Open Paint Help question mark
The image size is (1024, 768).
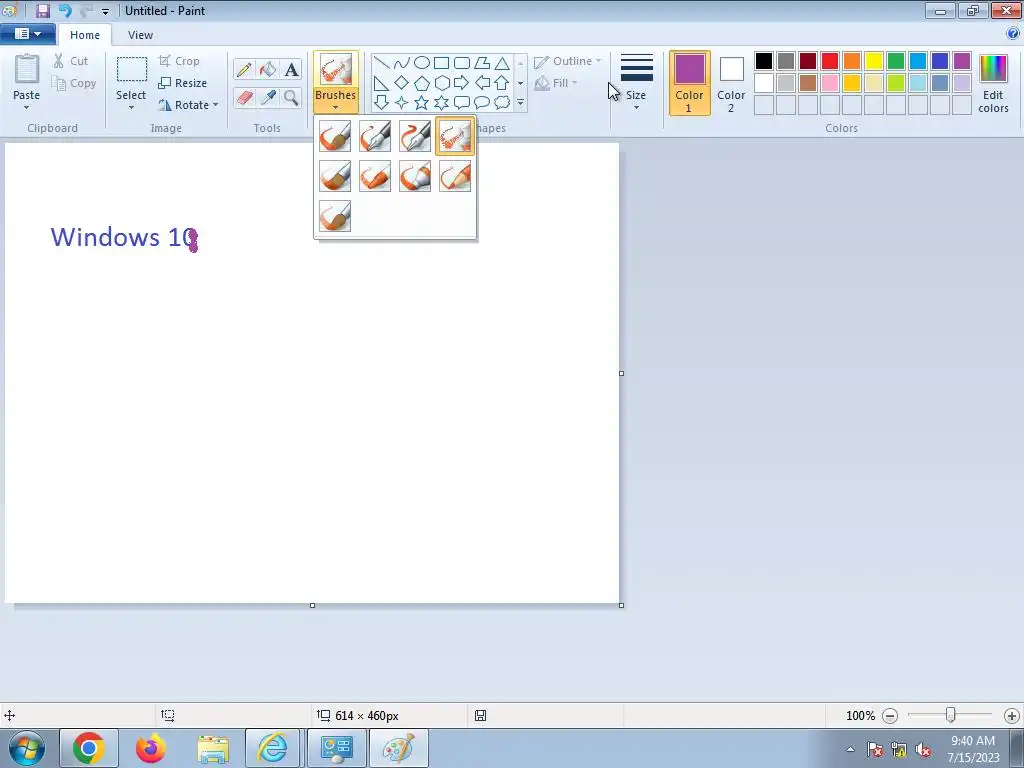click(1012, 33)
